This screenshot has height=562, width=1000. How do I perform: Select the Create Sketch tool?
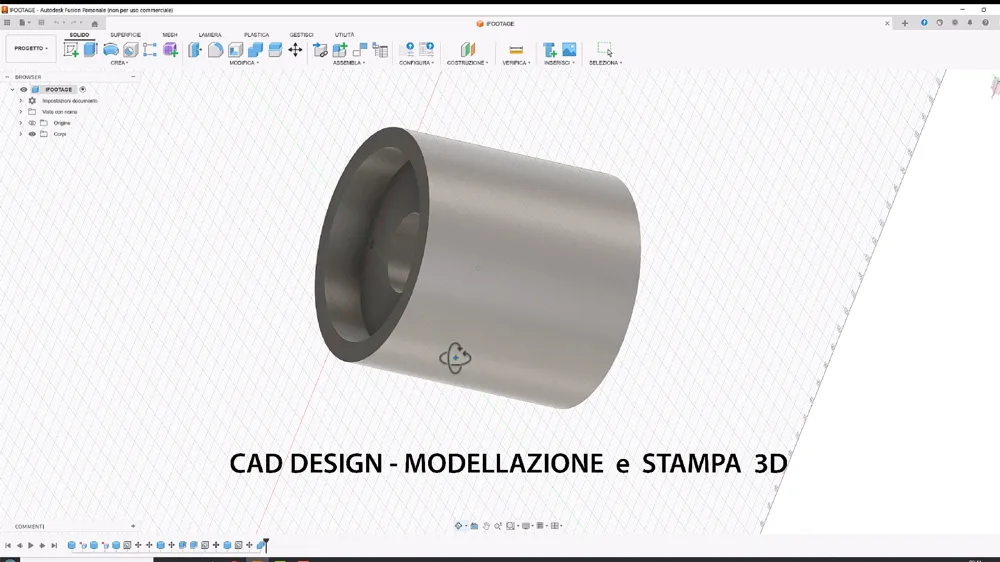[71, 50]
